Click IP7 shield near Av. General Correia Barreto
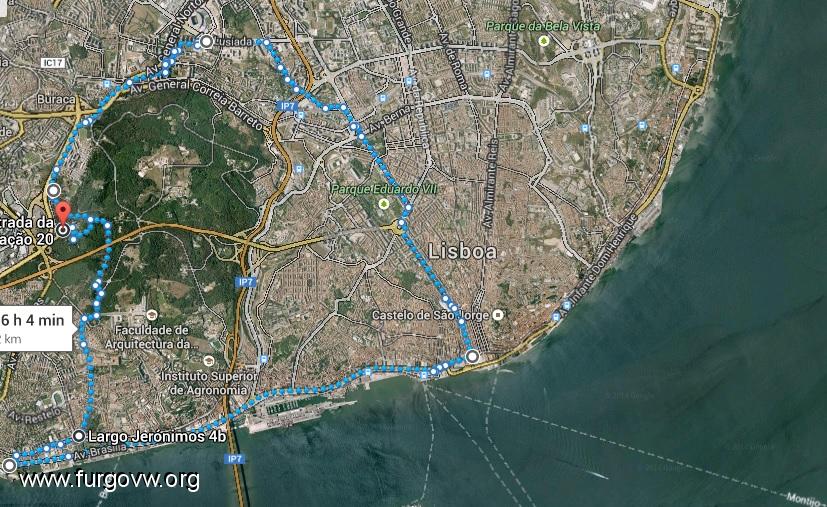The image size is (827, 507). point(287,106)
